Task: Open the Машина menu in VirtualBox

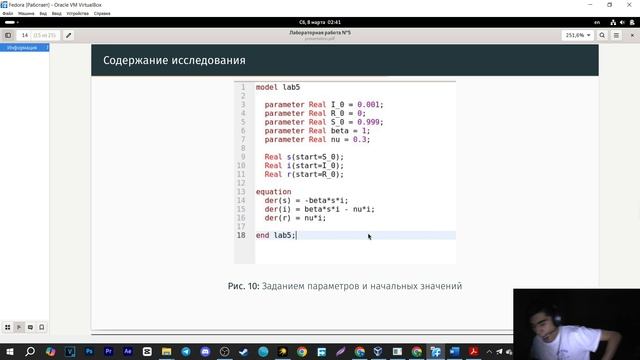Action: coord(26,13)
